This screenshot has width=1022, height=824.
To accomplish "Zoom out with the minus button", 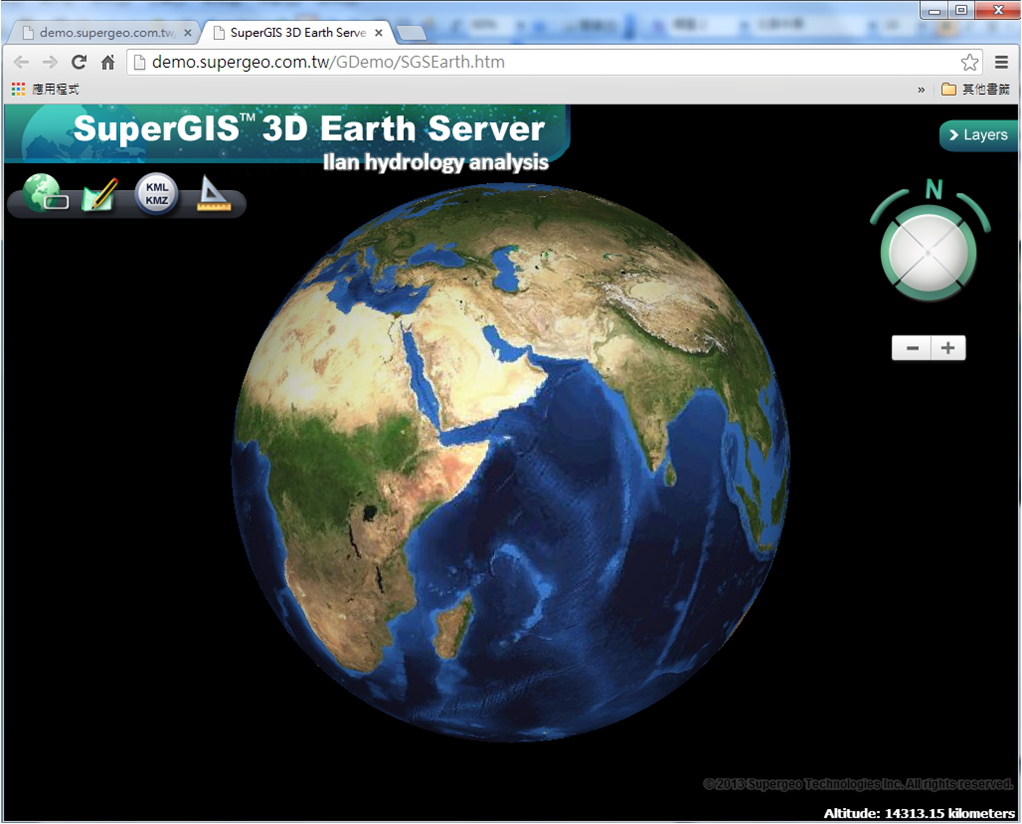I will [912, 348].
